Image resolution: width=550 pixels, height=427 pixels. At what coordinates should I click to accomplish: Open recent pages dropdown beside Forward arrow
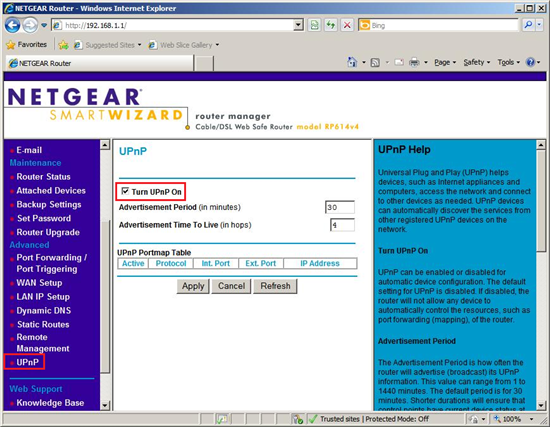[44, 25]
